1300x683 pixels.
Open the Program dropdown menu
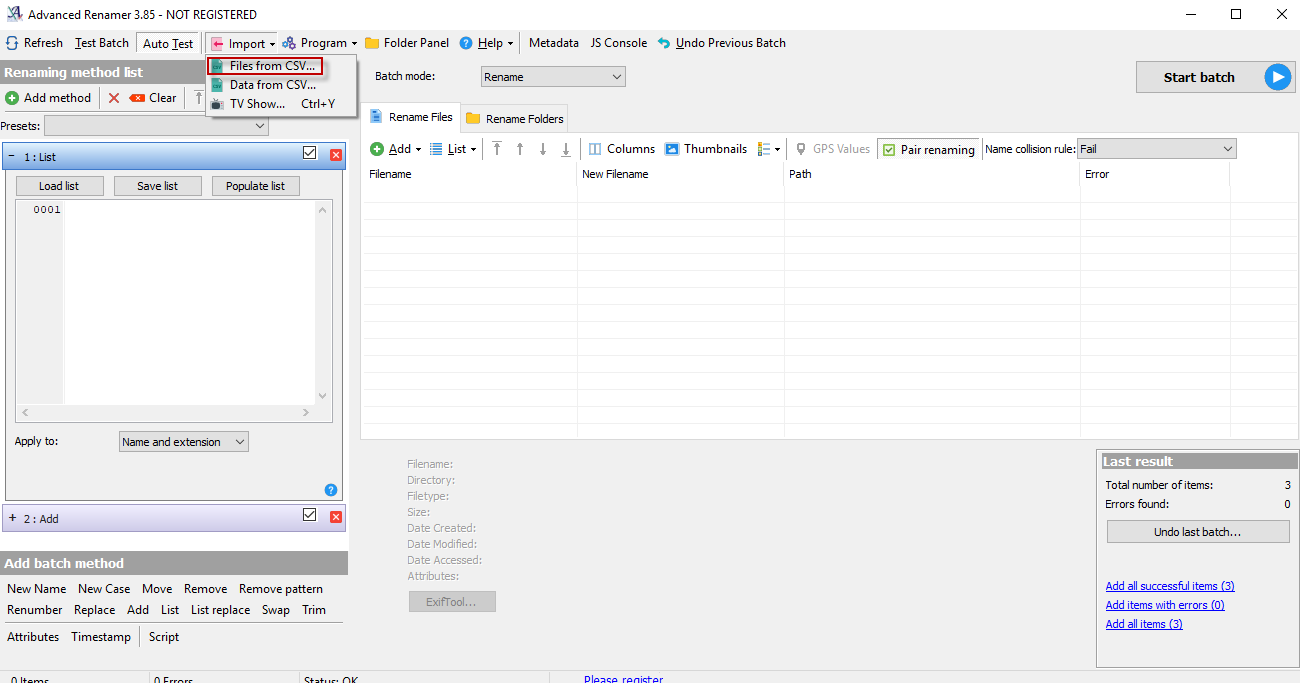[x=320, y=43]
